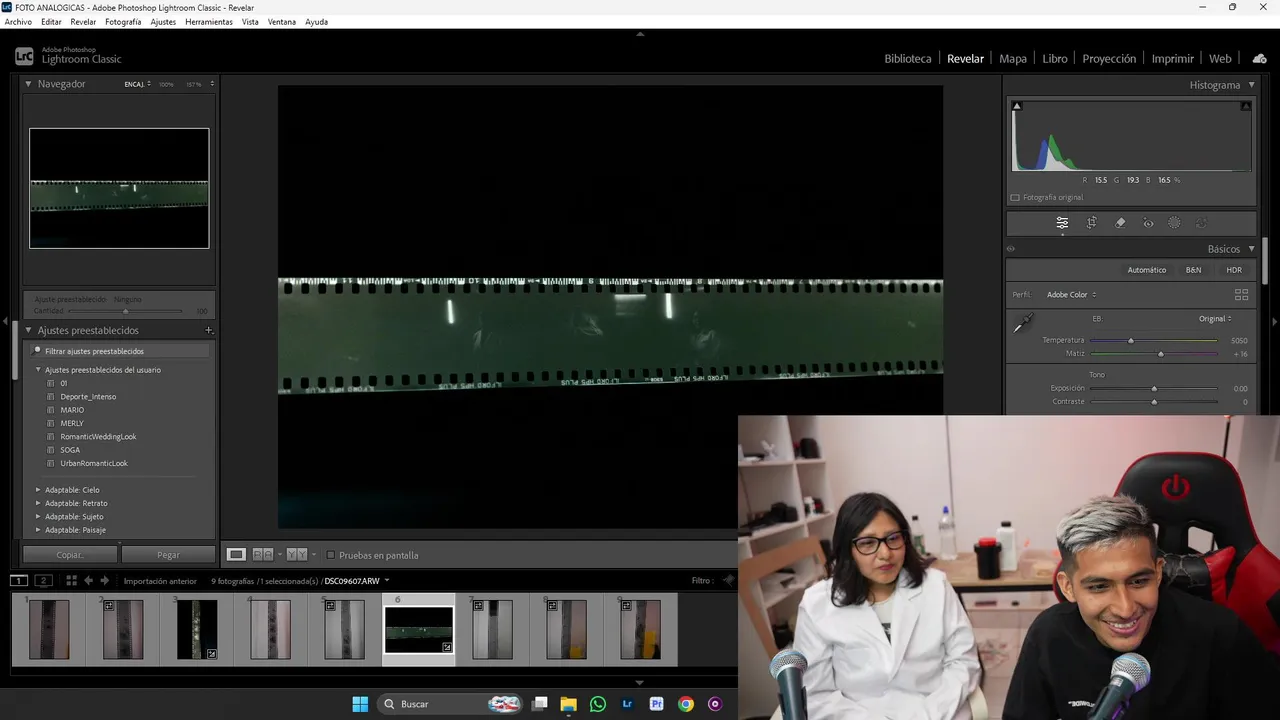Select filmstrip thumbnail number 9
Screen dimensions: 1280x720
(x=640, y=629)
